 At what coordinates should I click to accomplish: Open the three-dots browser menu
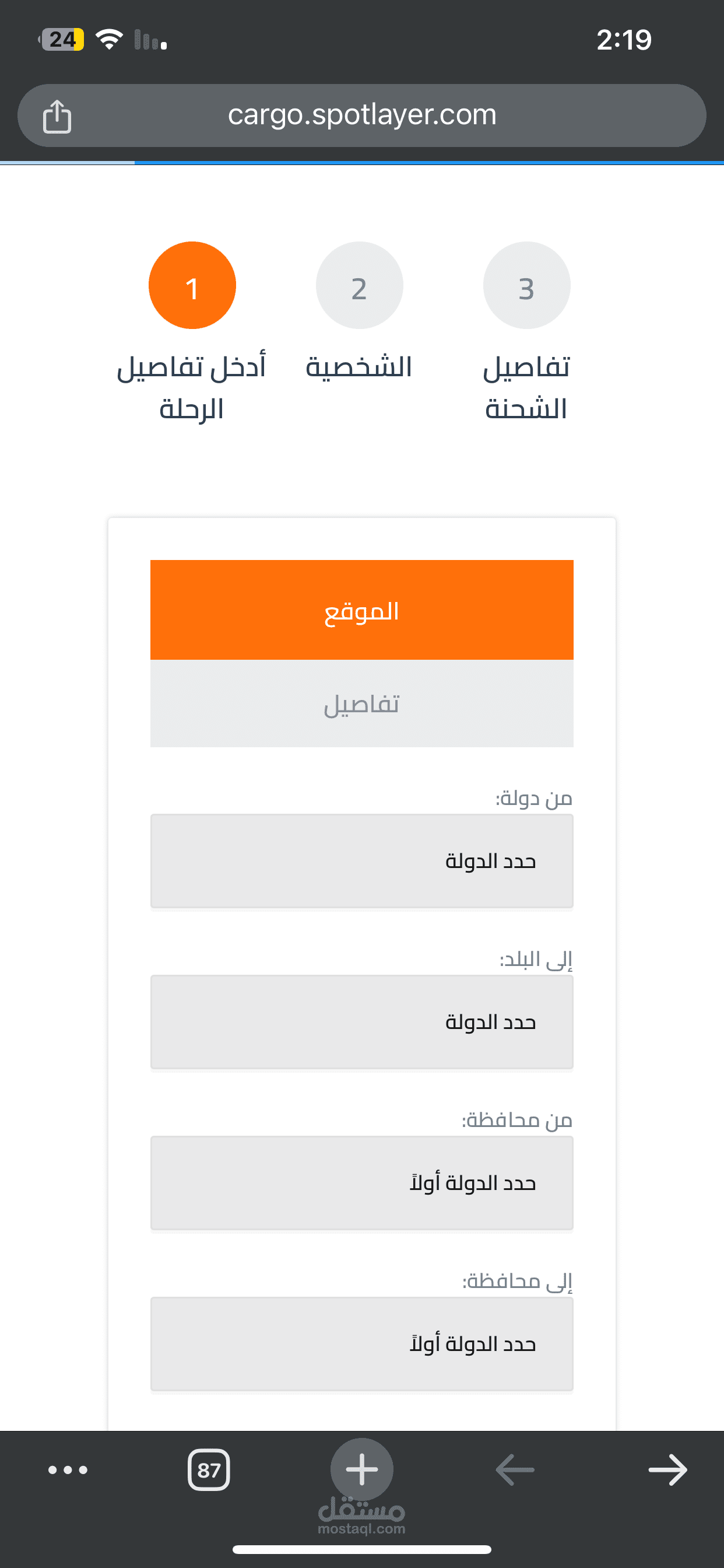(x=68, y=1470)
